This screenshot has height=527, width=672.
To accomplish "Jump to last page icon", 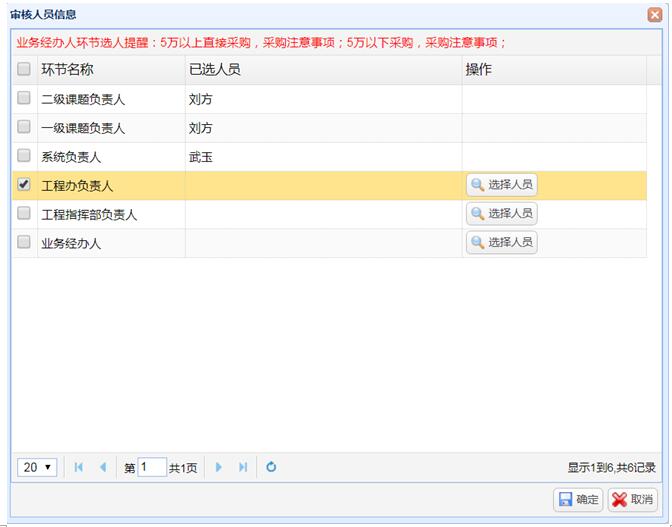I will (243, 467).
